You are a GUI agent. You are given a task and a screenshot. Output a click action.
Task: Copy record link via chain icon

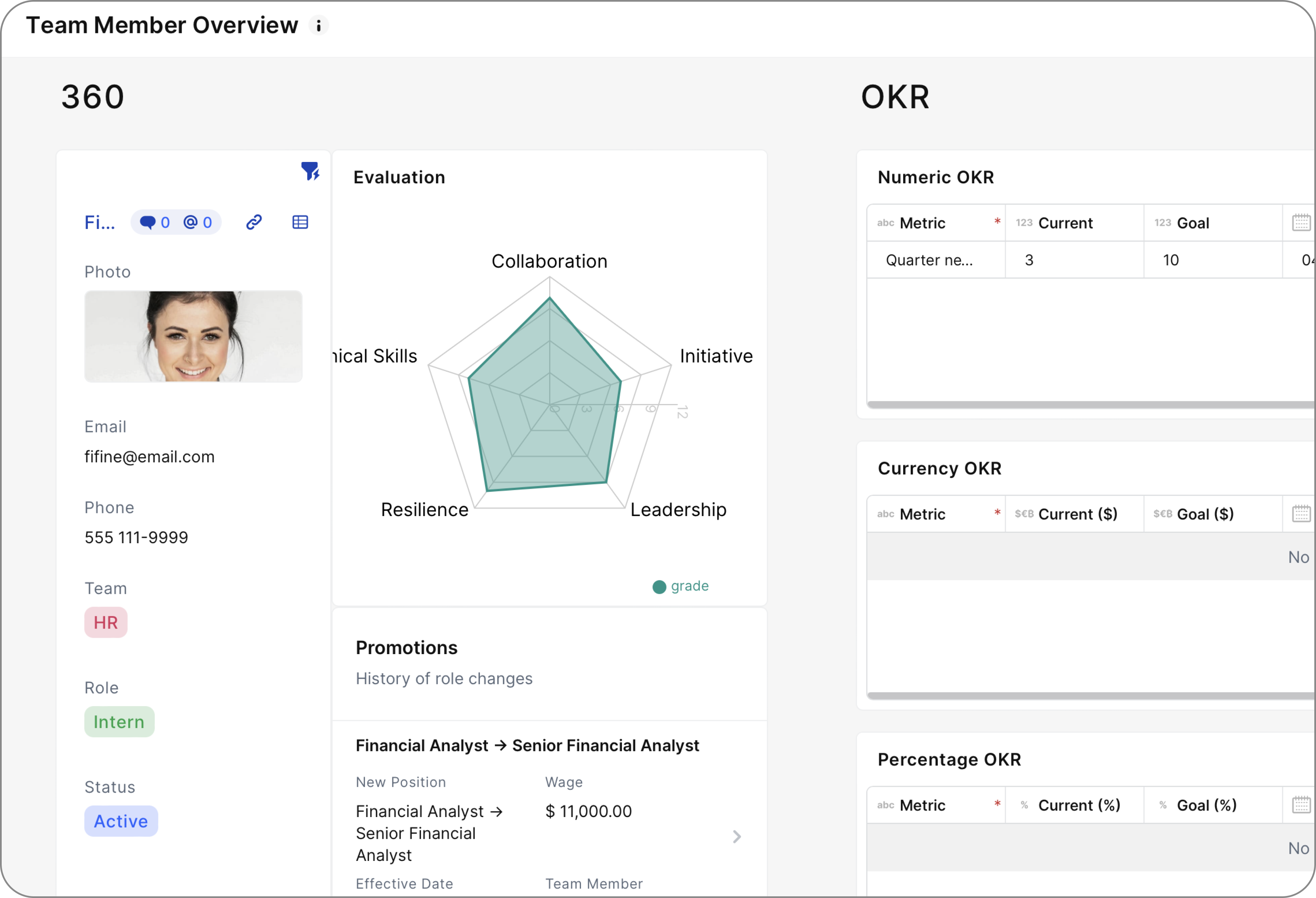click(x=254, y=222)
